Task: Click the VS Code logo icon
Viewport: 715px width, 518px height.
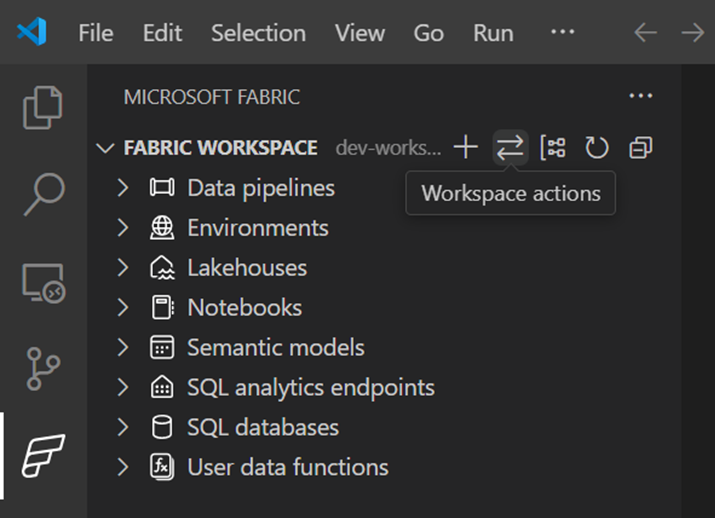Action: pos(32,32)
